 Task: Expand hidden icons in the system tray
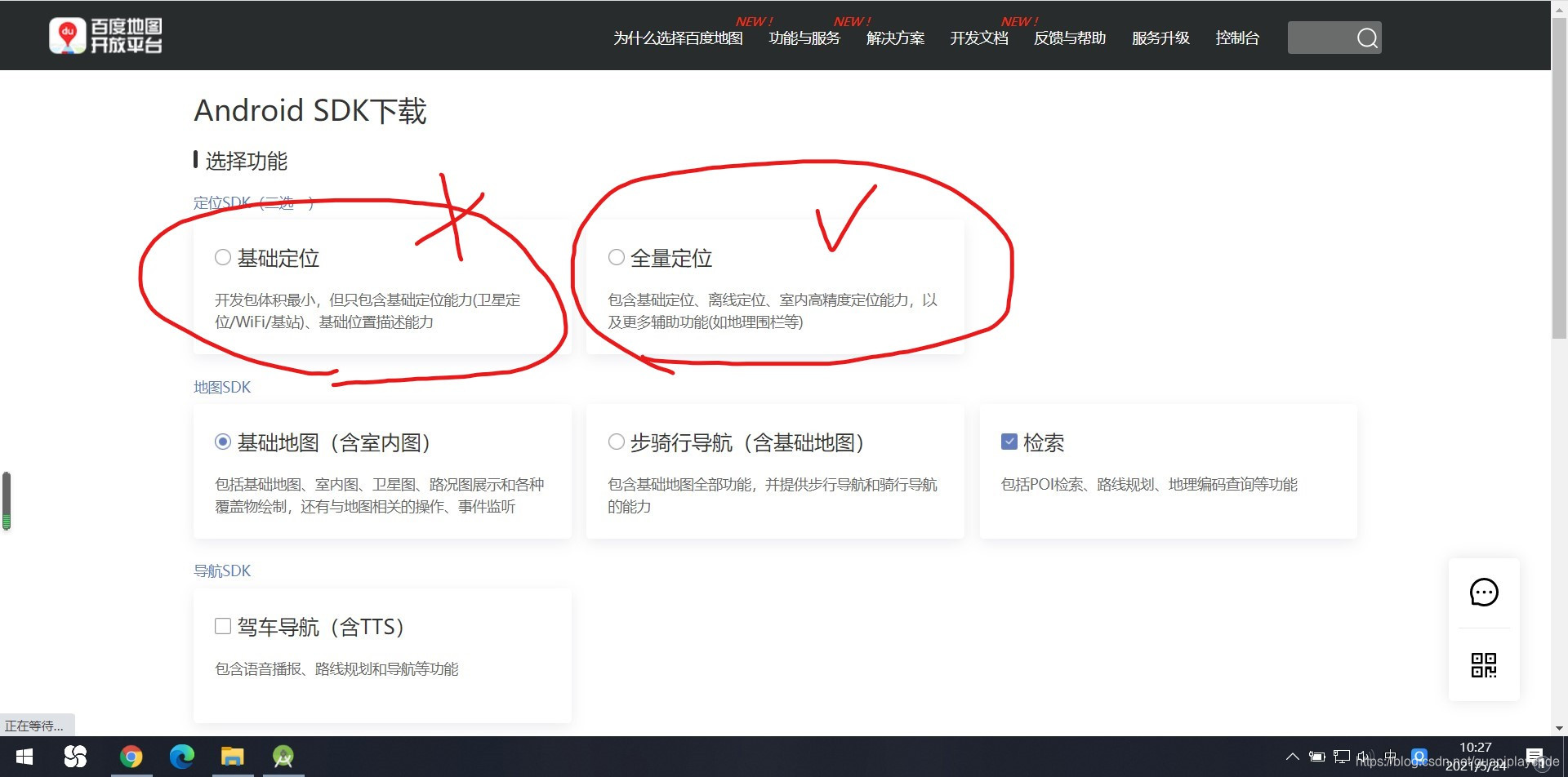coord(1293,757)
